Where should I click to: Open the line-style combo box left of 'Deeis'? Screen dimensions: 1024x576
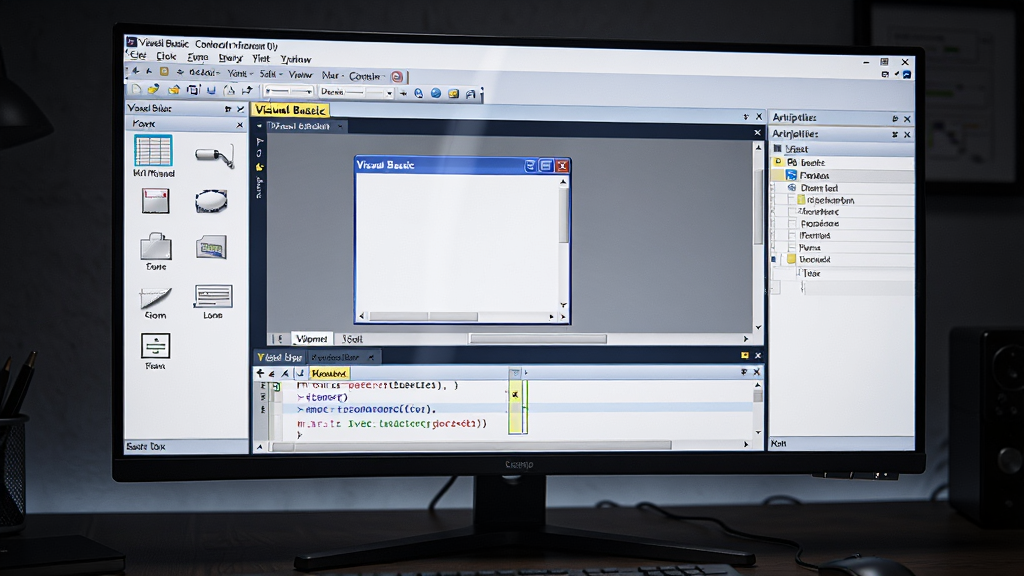[289, 91]
